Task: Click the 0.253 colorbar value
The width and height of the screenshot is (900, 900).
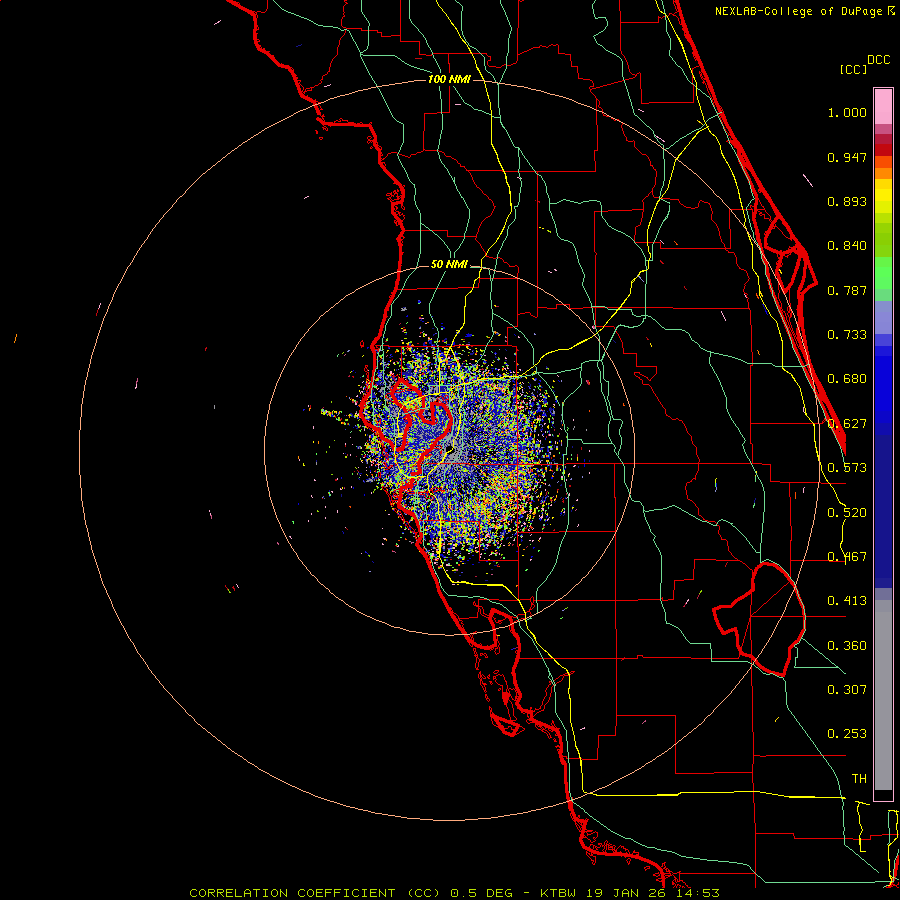Action: click(847, 734)
